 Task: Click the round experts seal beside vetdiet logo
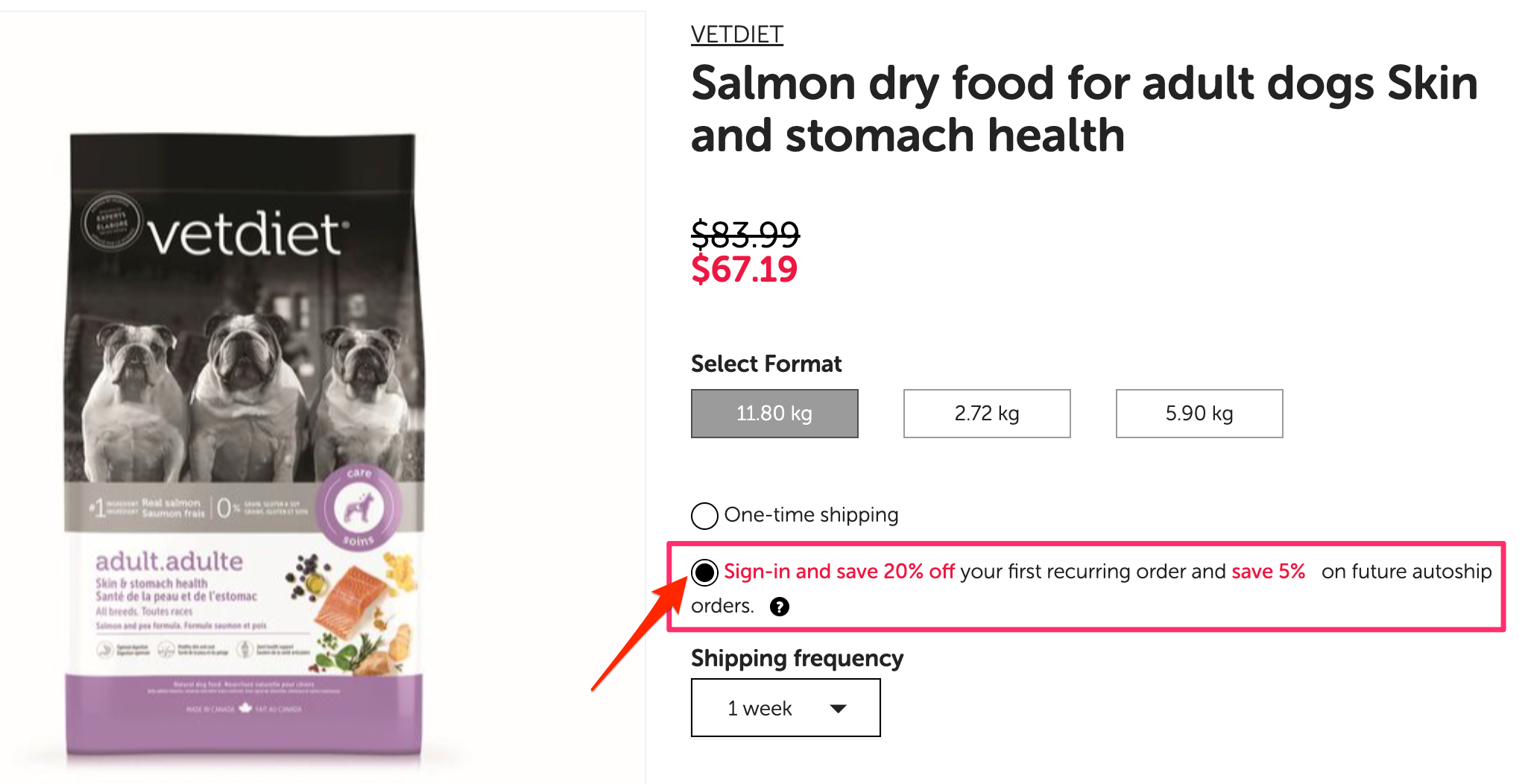click(x=111, y=221)
